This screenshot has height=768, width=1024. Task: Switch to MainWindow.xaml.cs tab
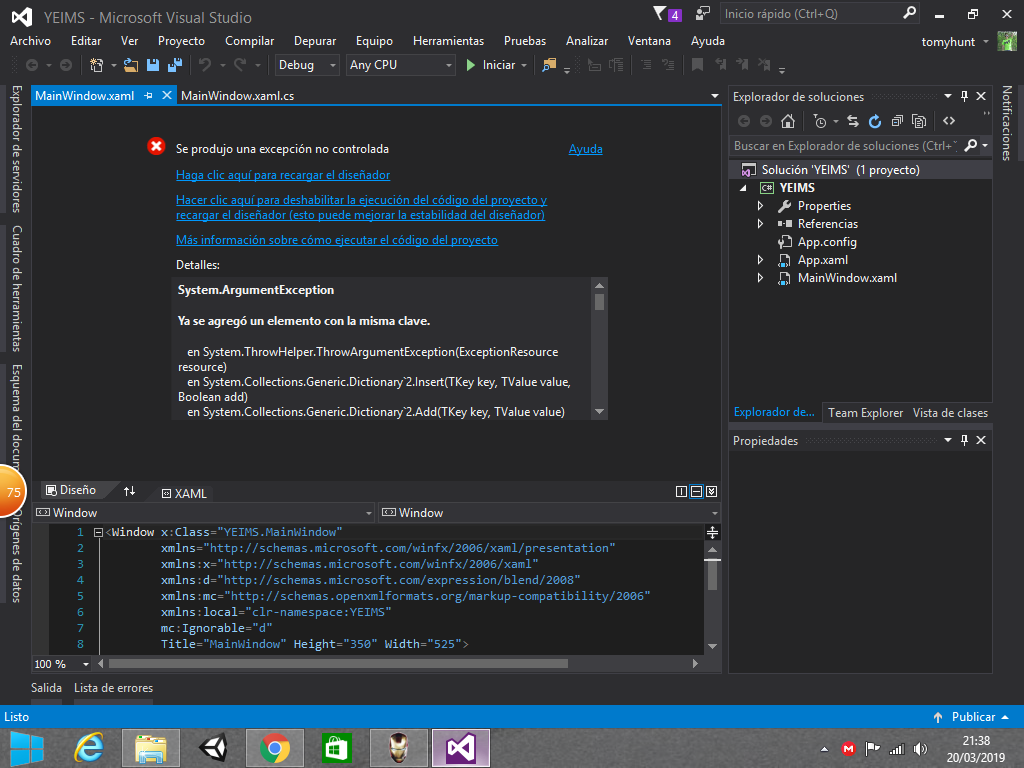tap(238, 95)
